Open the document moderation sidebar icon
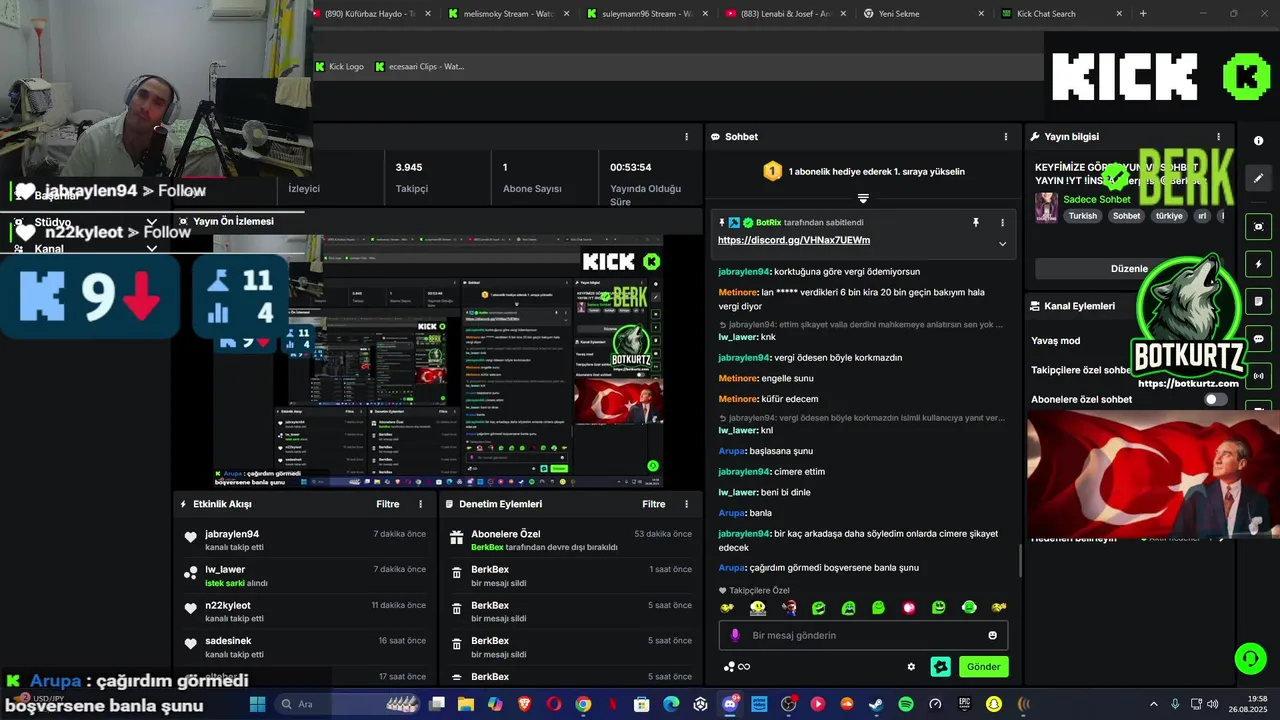Screen dimensions: 1280x720 pyautogui.click(x=1258, y=302)
